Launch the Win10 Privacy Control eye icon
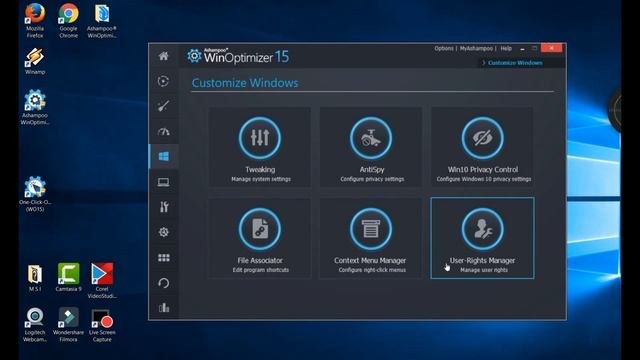The image size is (640, 360). [482, 138]
